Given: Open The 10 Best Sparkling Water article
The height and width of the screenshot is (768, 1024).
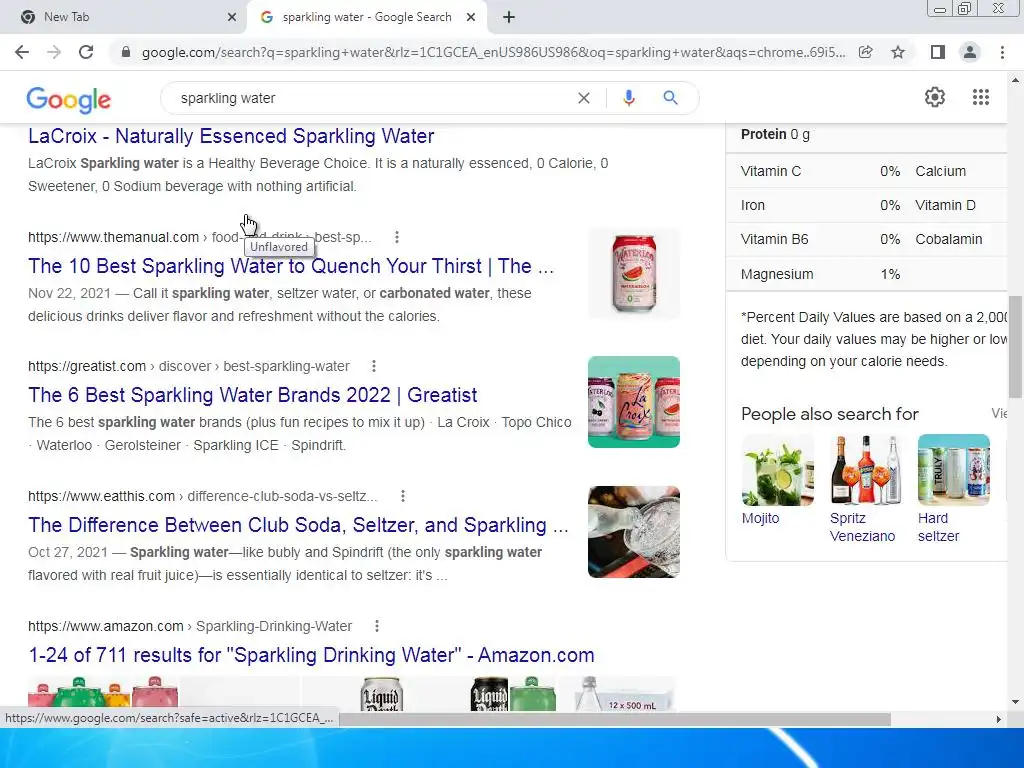Looking at the screenshot, I should [x=291, y=266].
